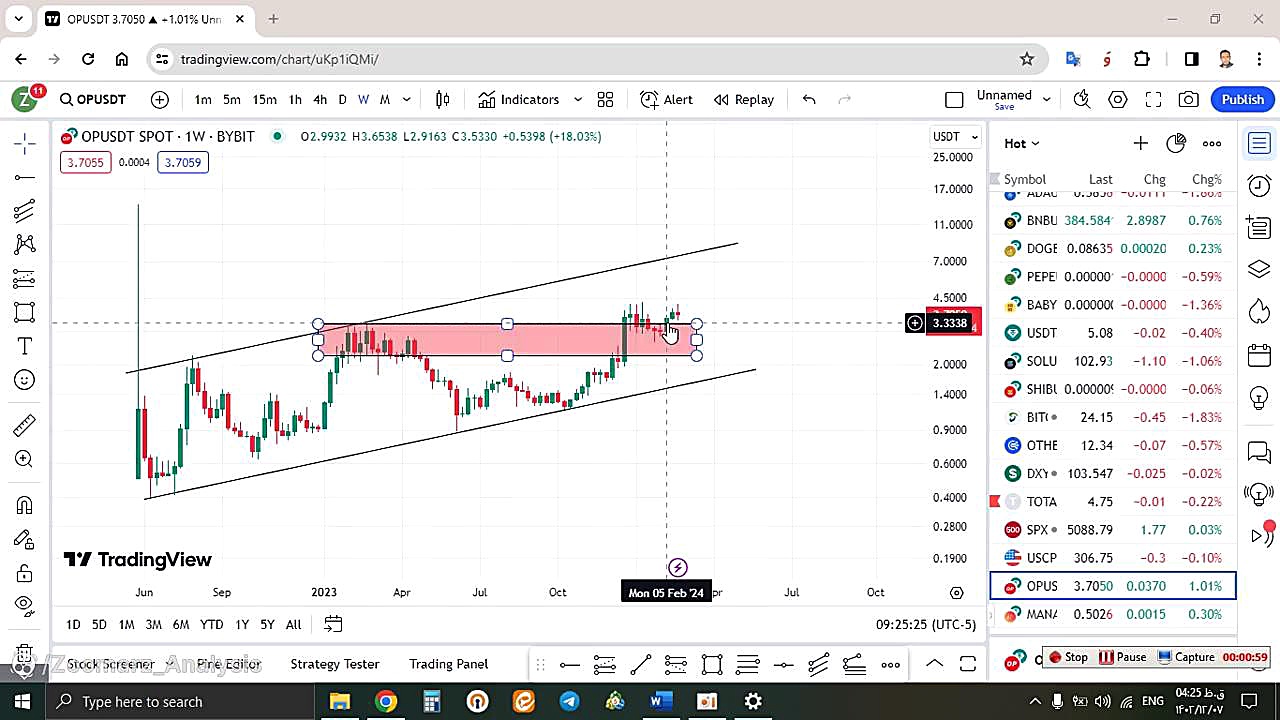Select the All date range
1280x720 pixels.
click(x=293, y=624)
